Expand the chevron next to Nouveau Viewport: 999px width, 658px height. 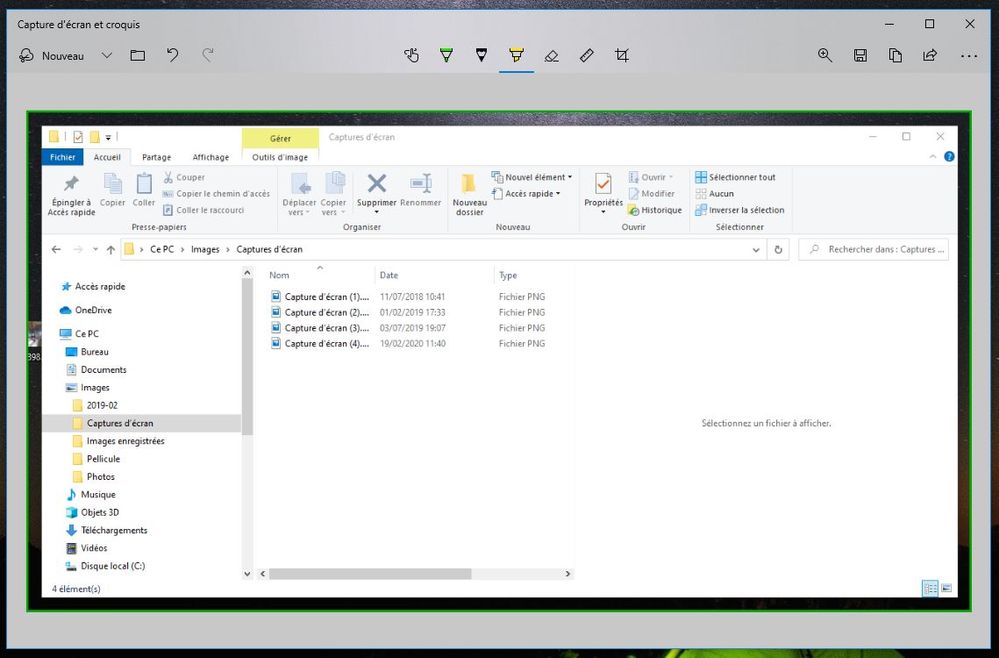point(107,56)
